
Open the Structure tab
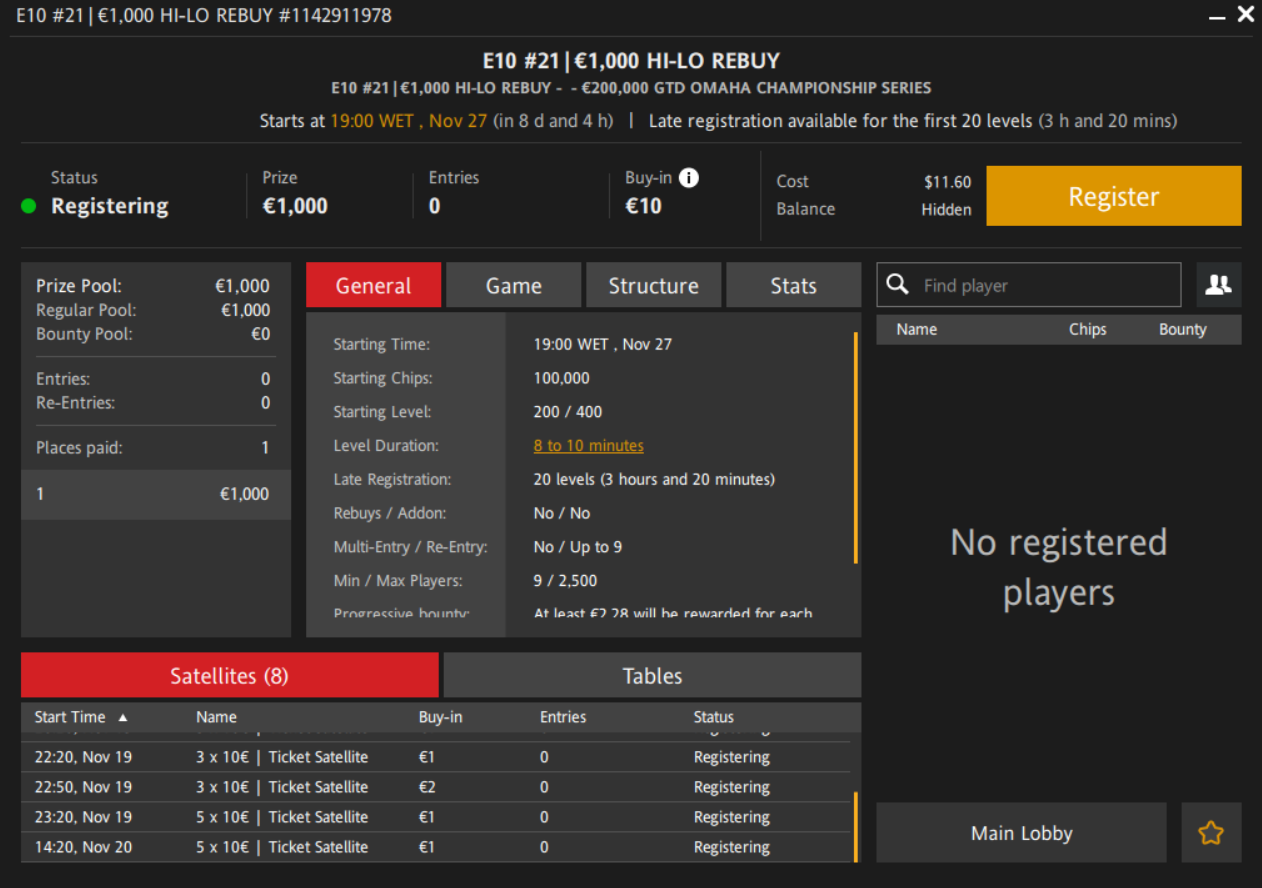(x=653, y=286)
